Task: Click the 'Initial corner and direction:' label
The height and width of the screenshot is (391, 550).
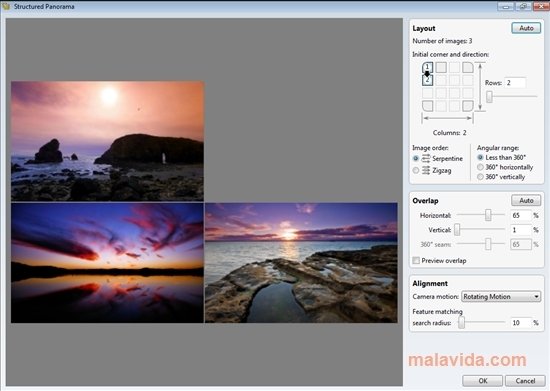Action: click(x=450, y=54)
